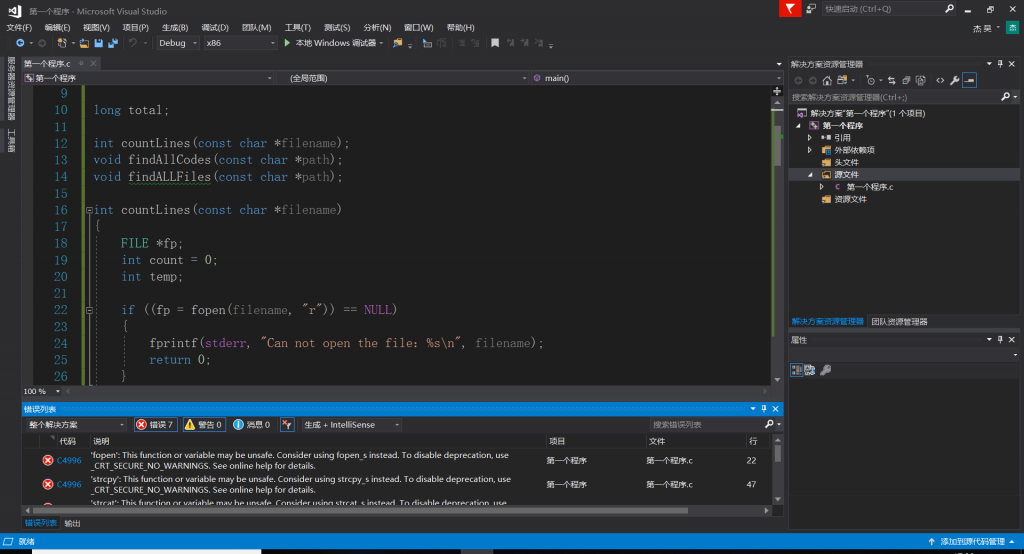The height and width of the screenshot is (554, 1024).
Task: Click the red feedback flag icon
Action: [x=790, y=8]
